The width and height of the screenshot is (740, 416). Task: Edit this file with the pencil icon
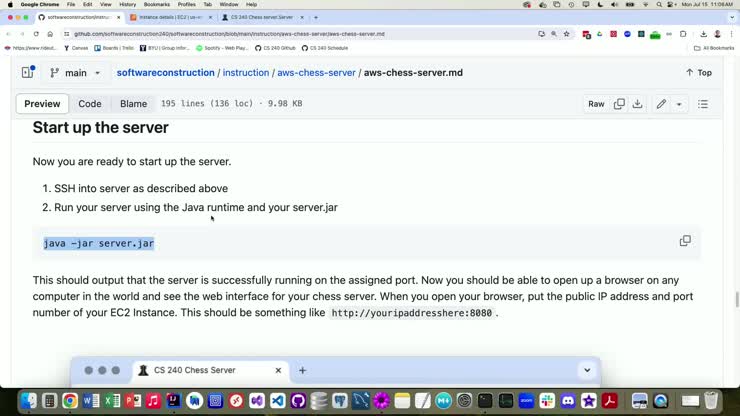[x=661, y=104]
